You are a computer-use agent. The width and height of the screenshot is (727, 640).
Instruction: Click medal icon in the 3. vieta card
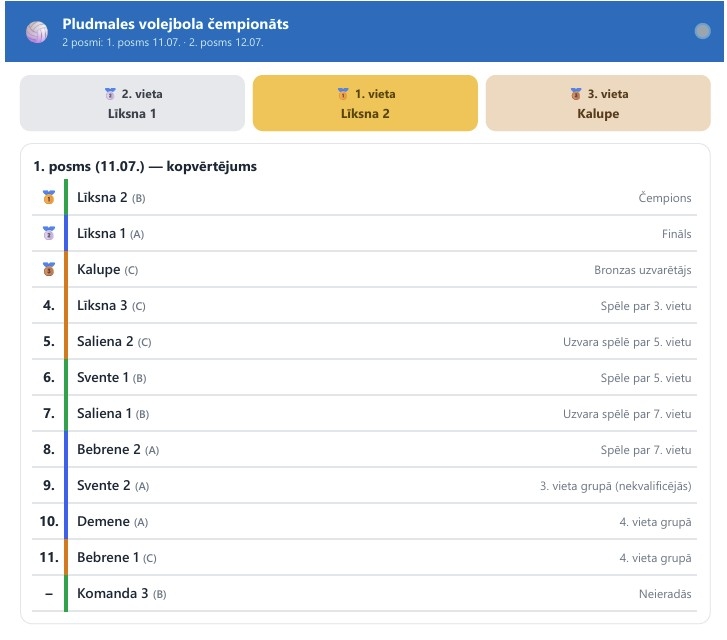tap(576, 94)
